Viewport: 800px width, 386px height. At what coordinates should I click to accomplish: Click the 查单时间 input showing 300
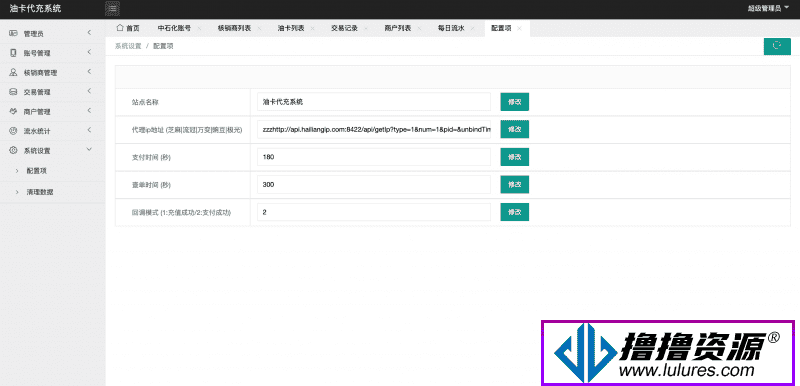click(x=373, y=185)
